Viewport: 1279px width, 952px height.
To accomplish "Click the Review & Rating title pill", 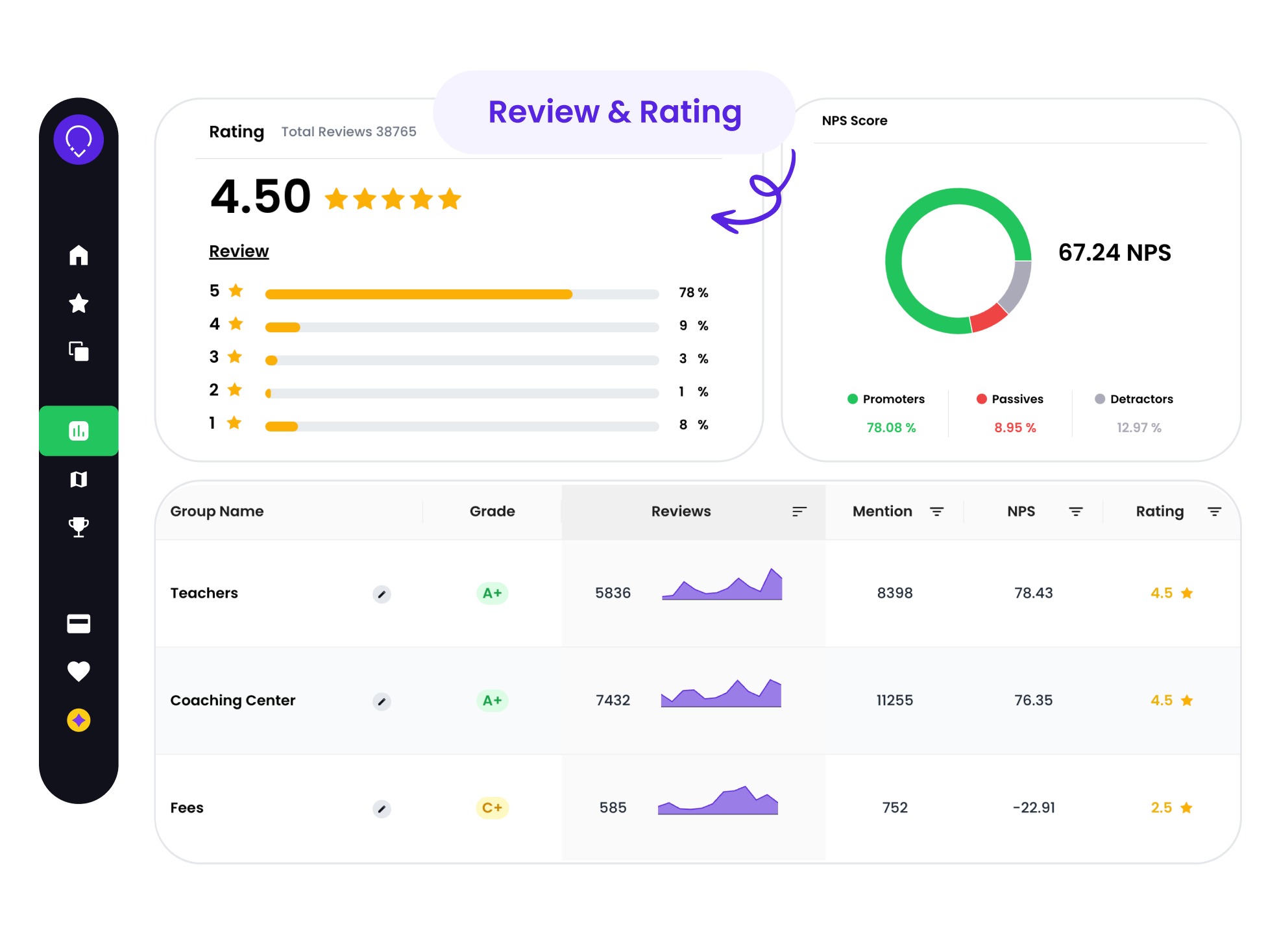I will click(615, 112).
